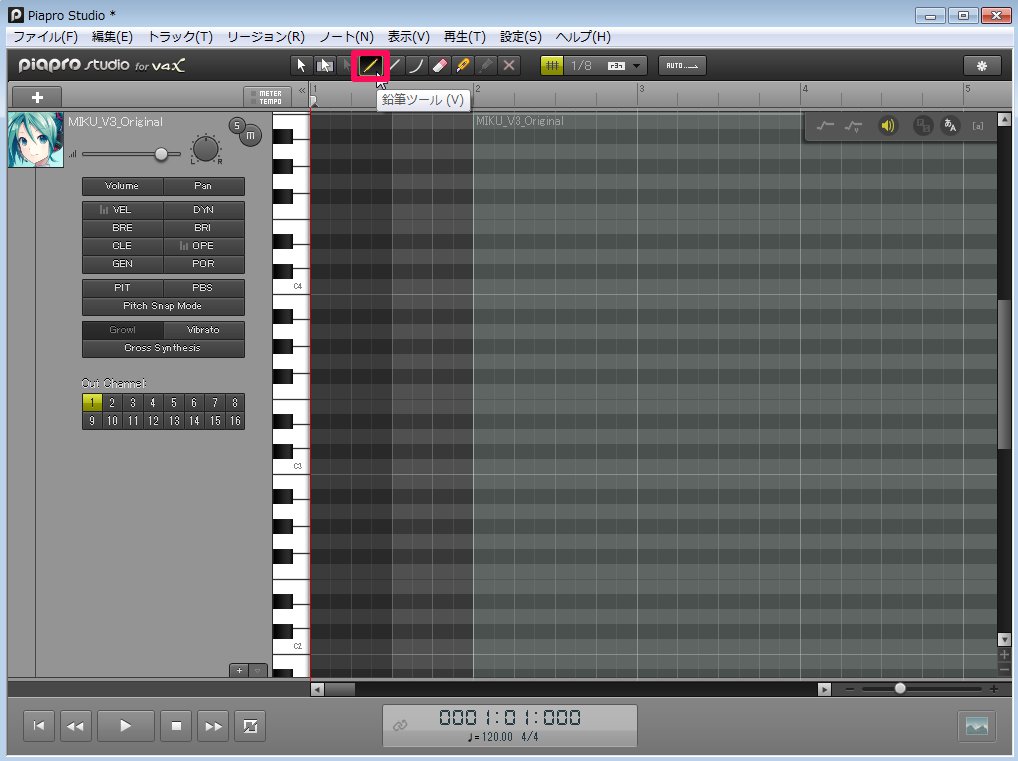Image resolution: width=1018 pixels, height=761 pixels.
Task: Open the Volume automation parameter
Action: click(122, 186)
